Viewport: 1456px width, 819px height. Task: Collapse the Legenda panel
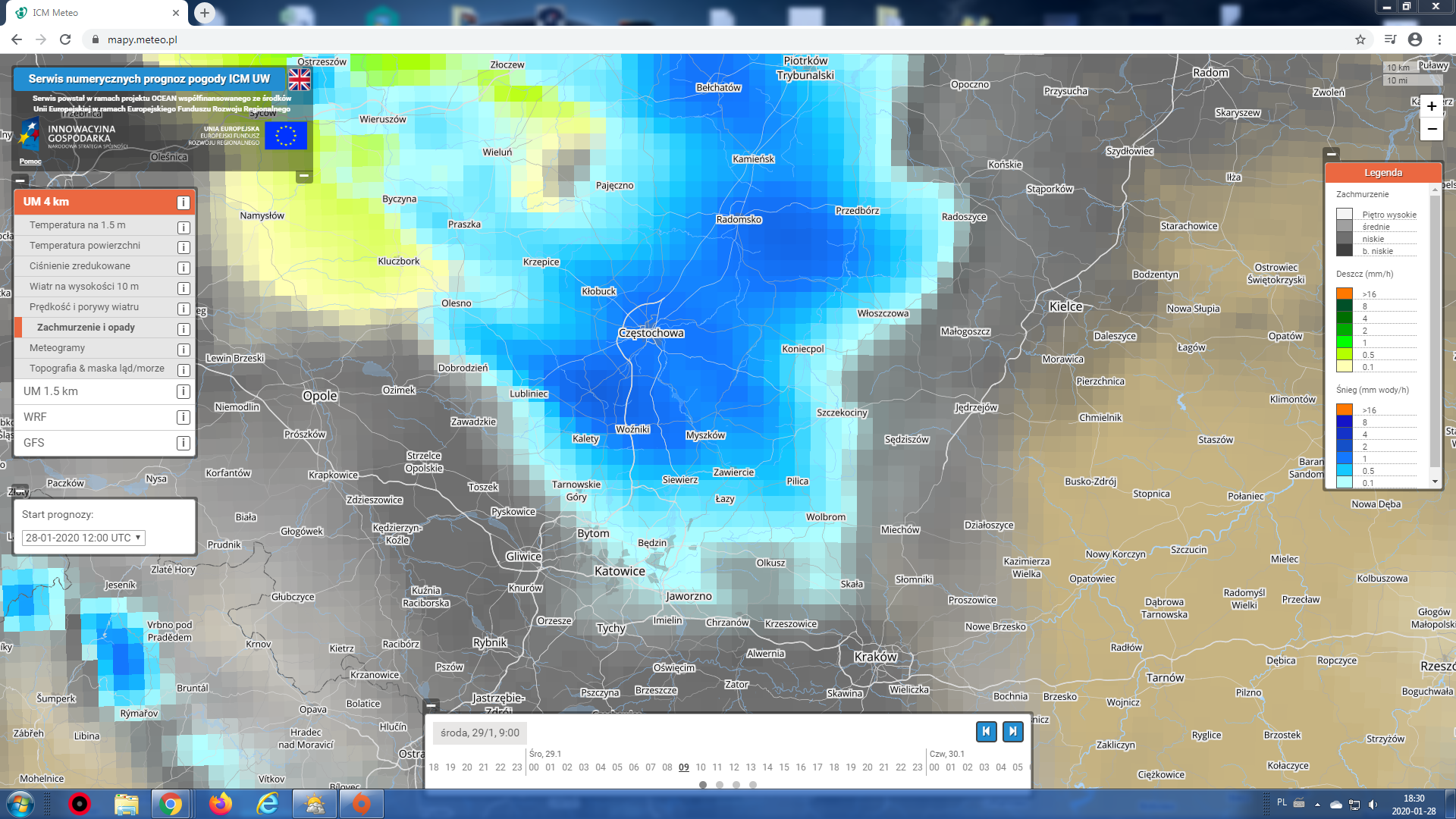pos(1331,154)
